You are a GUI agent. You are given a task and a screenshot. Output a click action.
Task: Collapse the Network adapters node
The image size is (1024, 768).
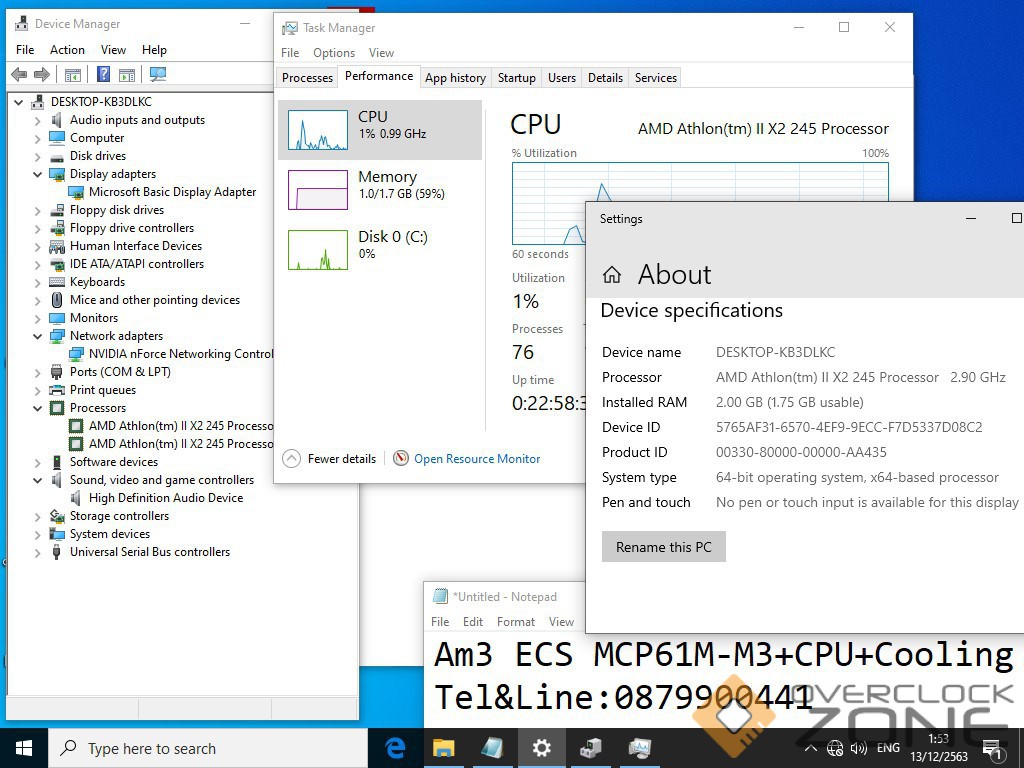tap(37, 336)
